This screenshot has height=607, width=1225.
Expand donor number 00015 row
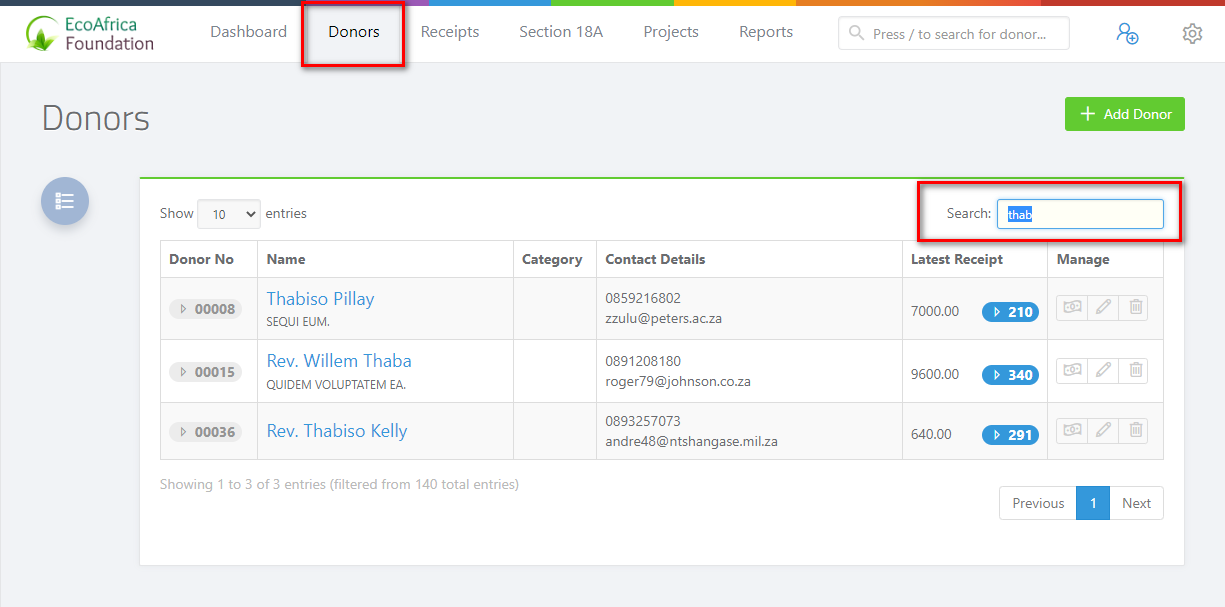(206, 372)
